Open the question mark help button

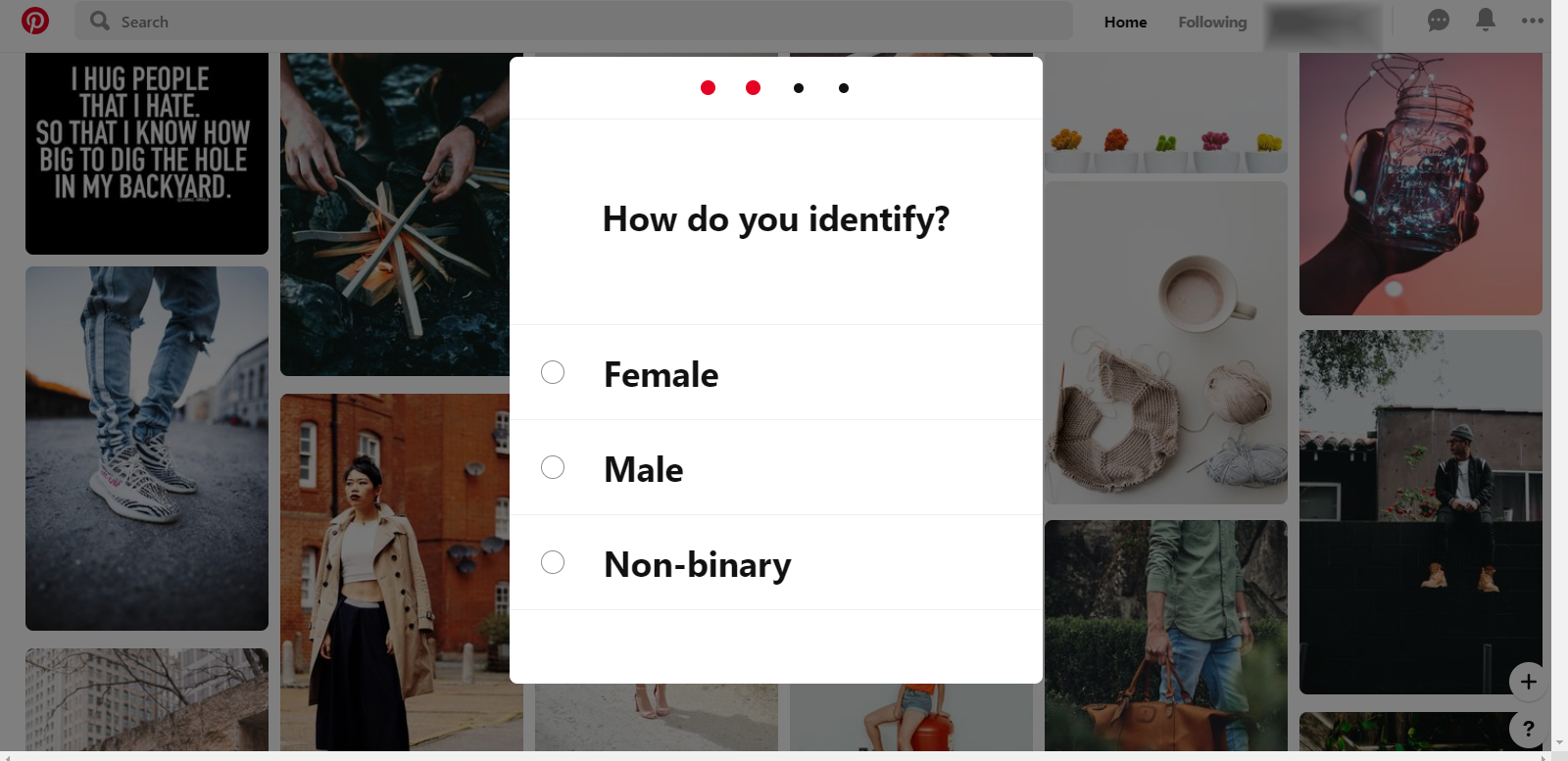pos(1528,729)
